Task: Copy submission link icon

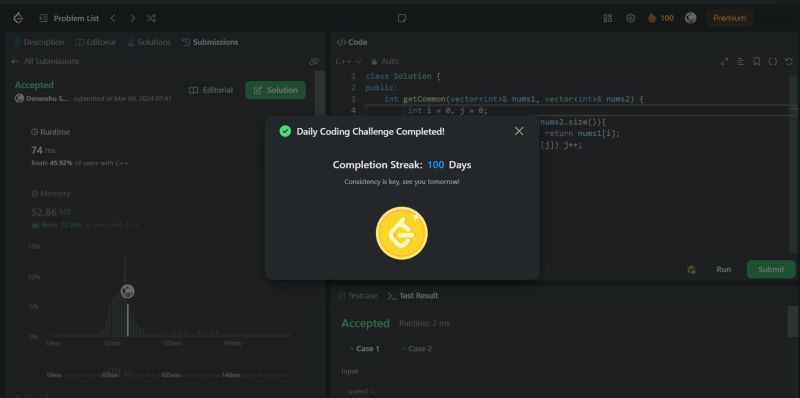Action: point(314,61)
